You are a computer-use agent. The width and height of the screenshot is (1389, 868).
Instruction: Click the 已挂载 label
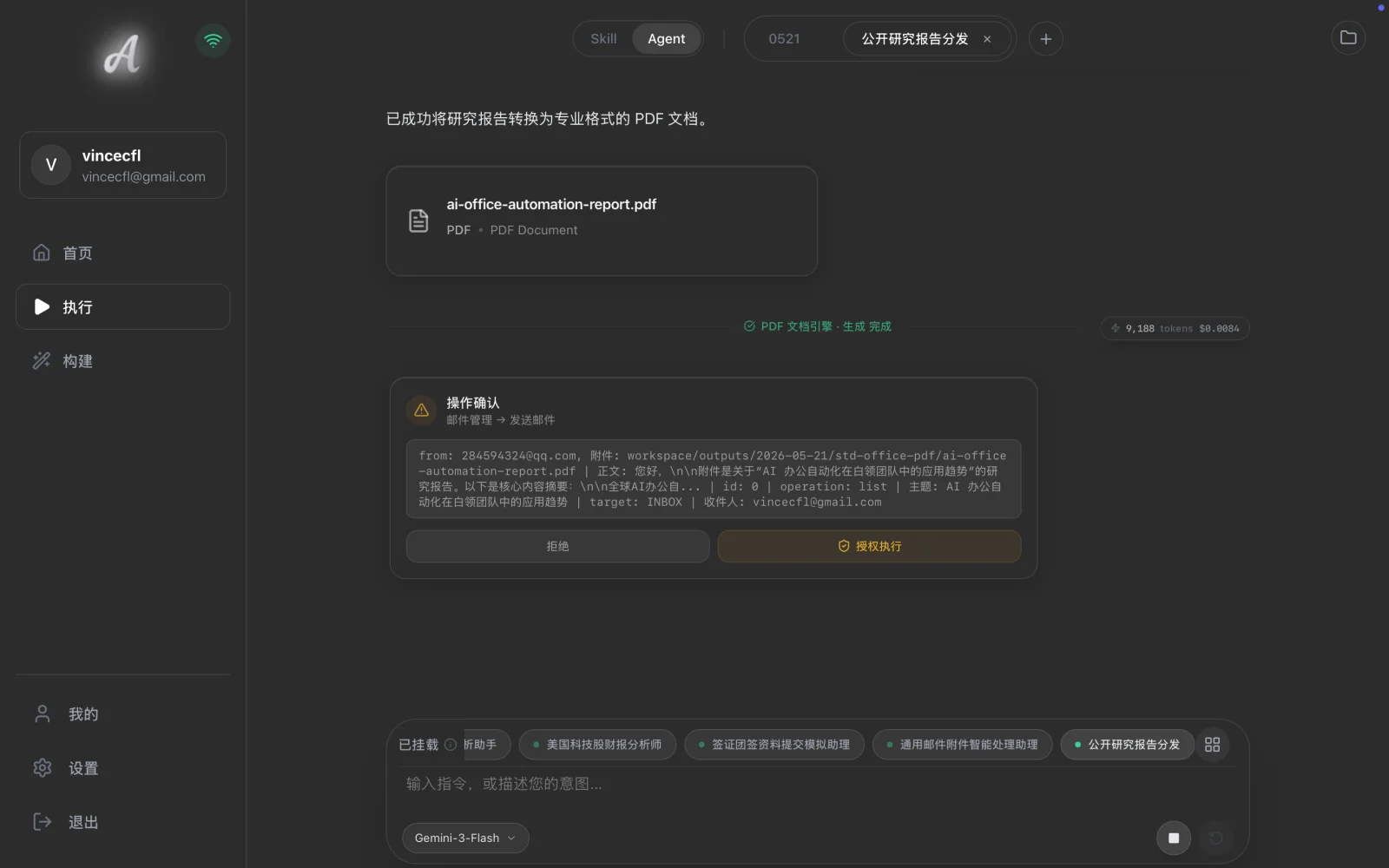[x=418, y=745]
